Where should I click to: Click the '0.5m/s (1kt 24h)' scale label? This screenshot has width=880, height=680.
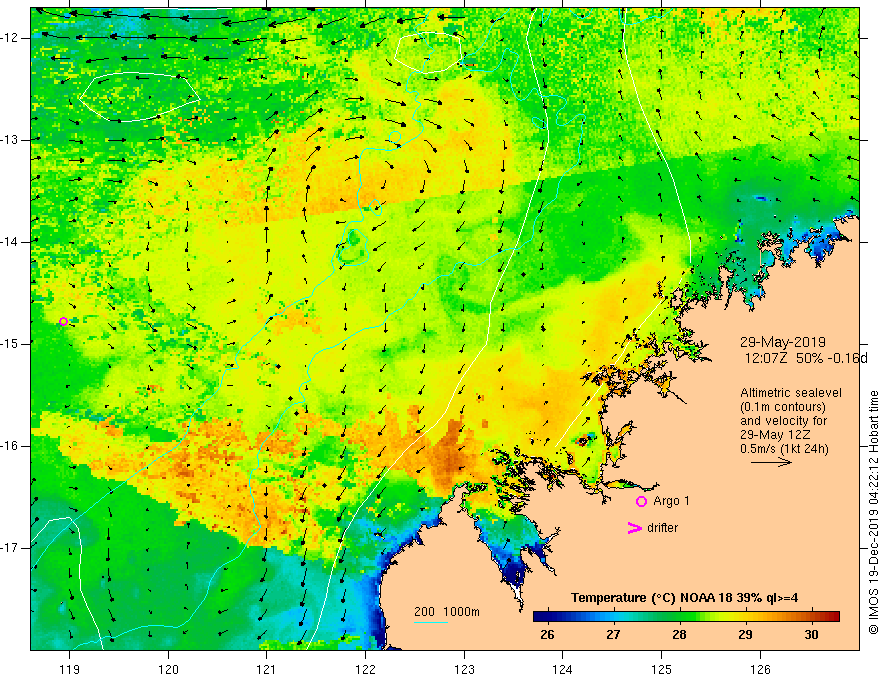click(x=784, y=449)
